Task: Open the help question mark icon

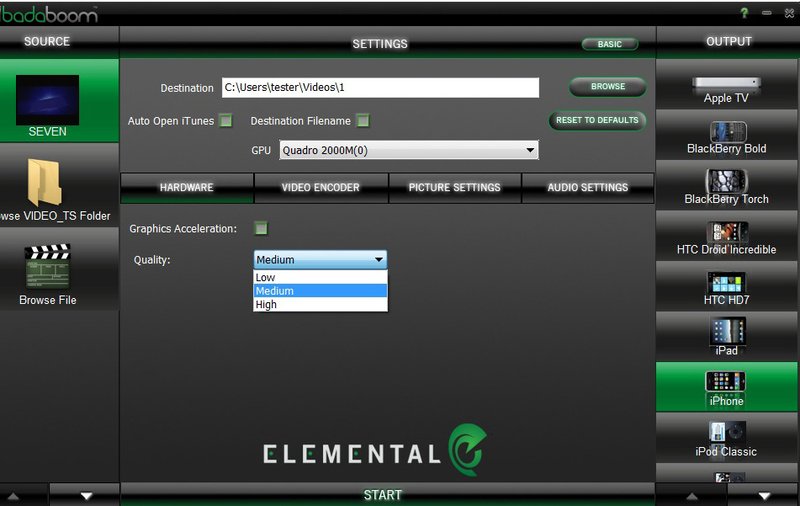Action: point(744,13)
